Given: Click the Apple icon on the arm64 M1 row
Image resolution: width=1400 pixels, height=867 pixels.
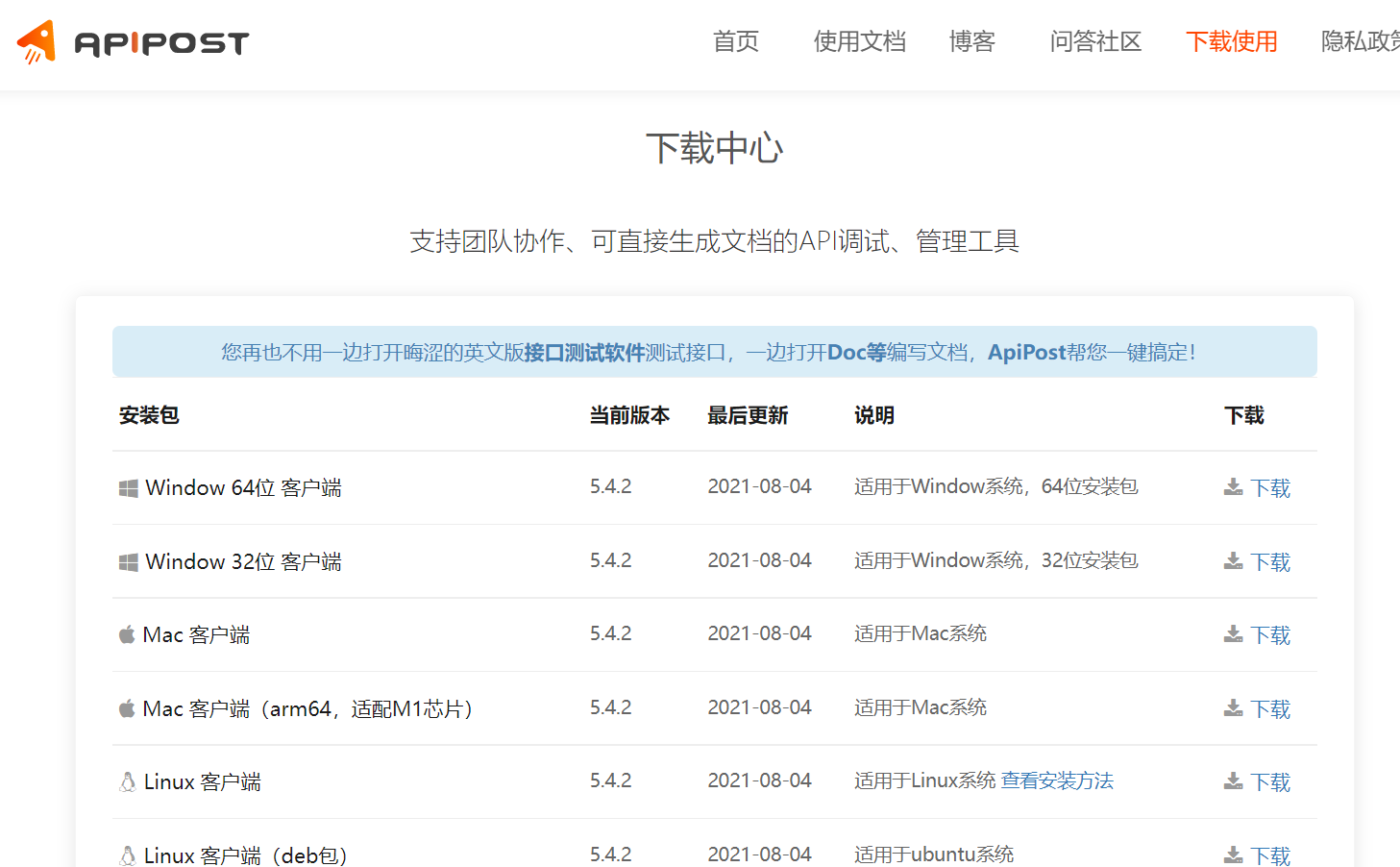Looking at the screenshot, I should (126, 708).
